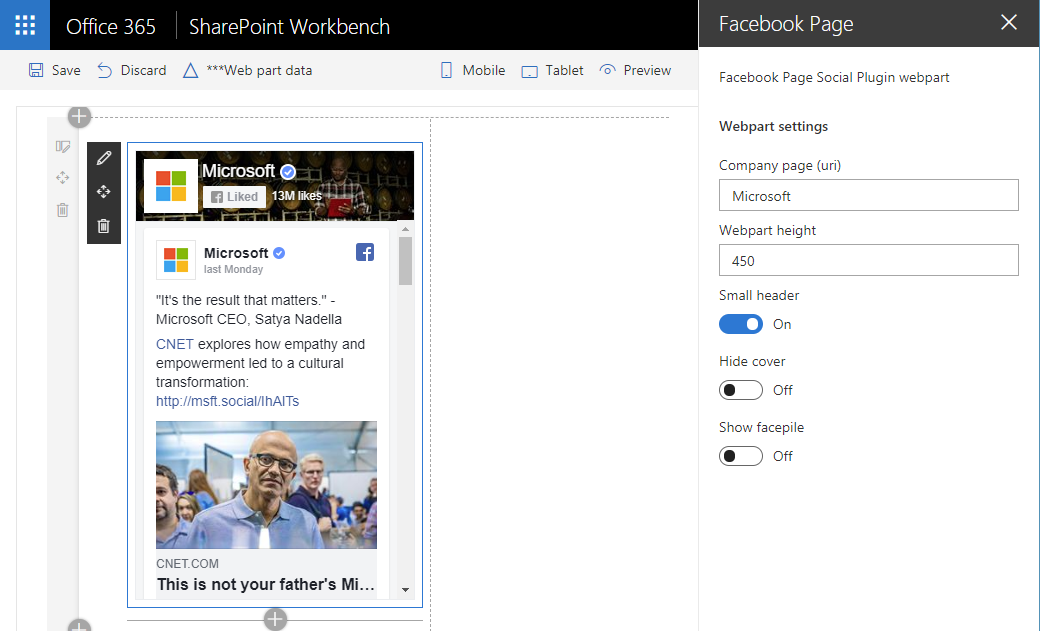The width and height of the screenshot is (1040, 631).
Task: Click the Save toolbar button
Action: (54, 70)
